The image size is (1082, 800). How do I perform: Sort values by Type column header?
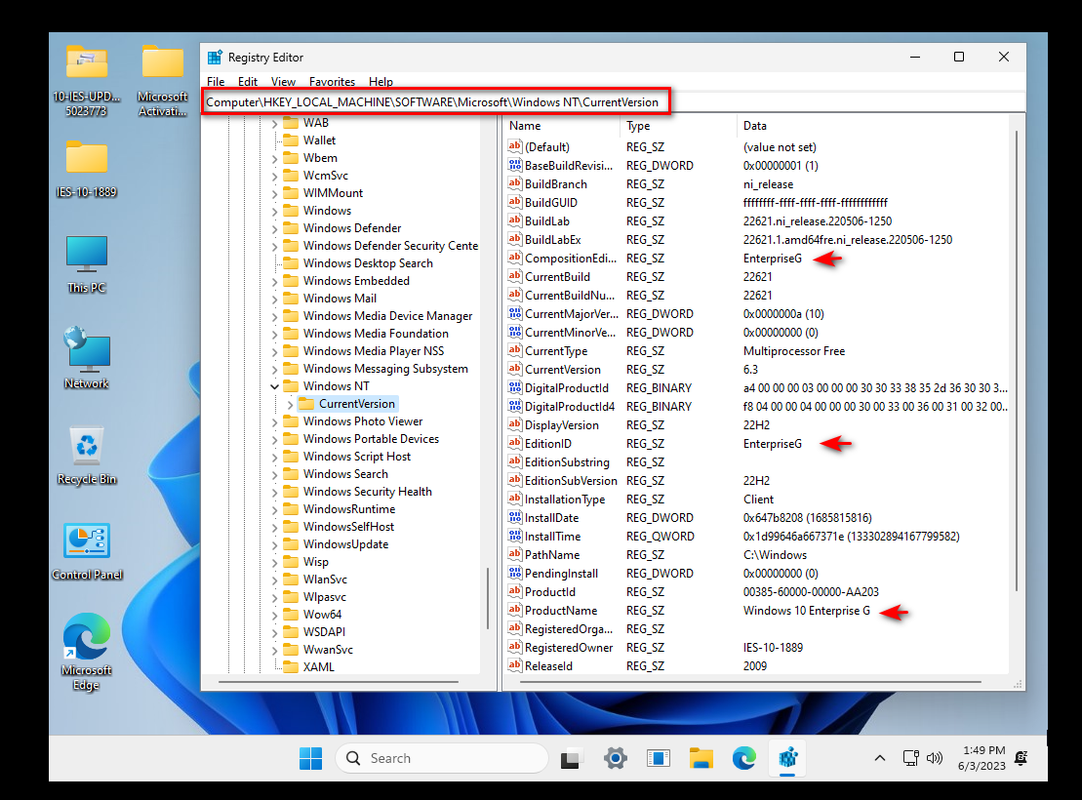pyautogui.click(x=678, y=126)
